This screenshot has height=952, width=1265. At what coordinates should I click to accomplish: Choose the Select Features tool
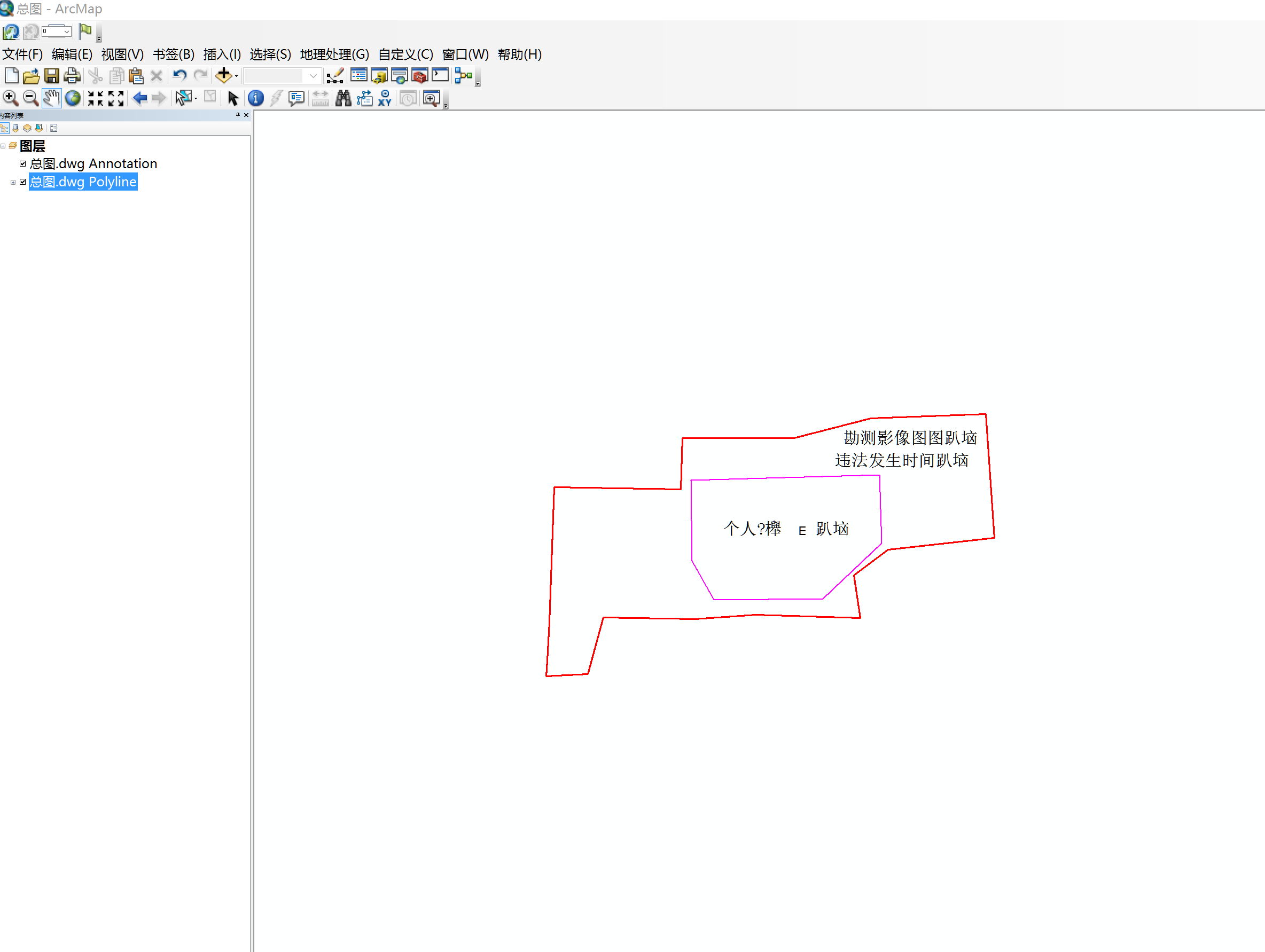point(183,98)
